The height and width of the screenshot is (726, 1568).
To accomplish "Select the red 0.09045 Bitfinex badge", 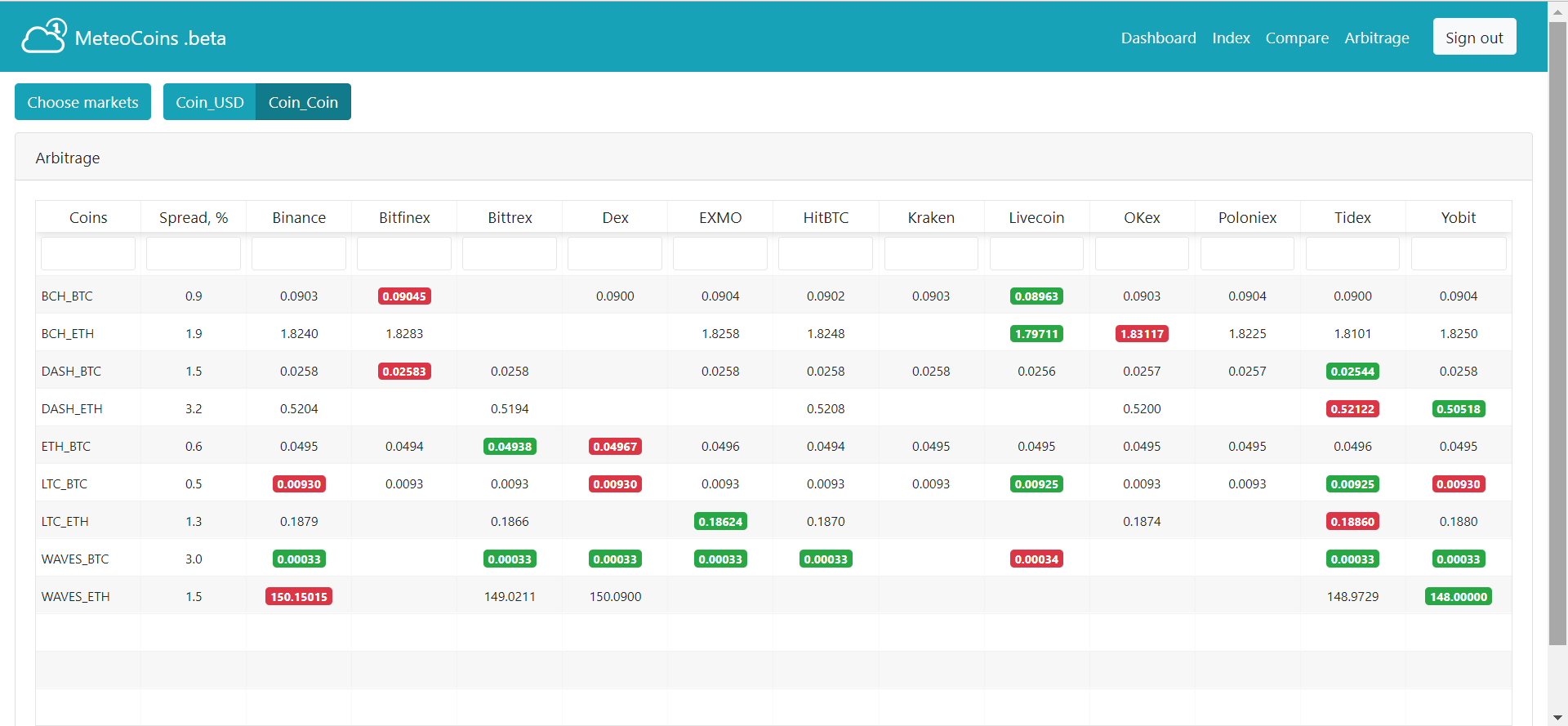I will click(x=404, y=296).
